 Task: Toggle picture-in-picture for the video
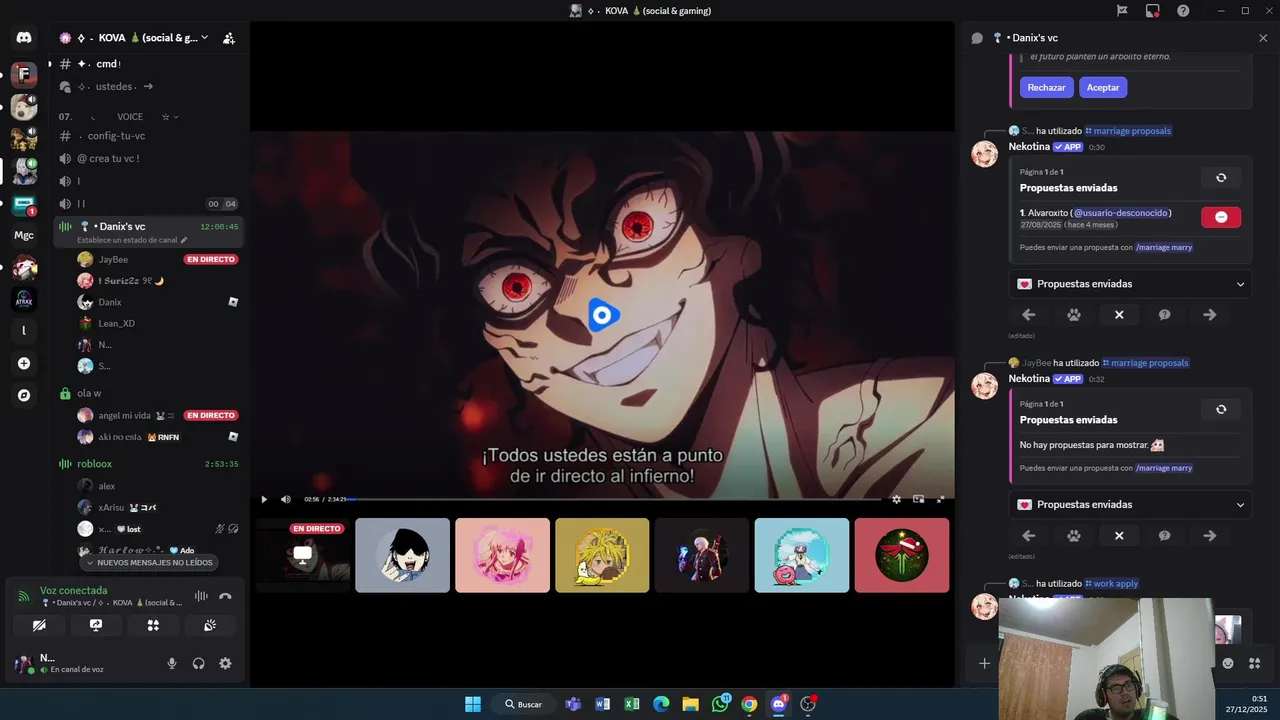918,499
